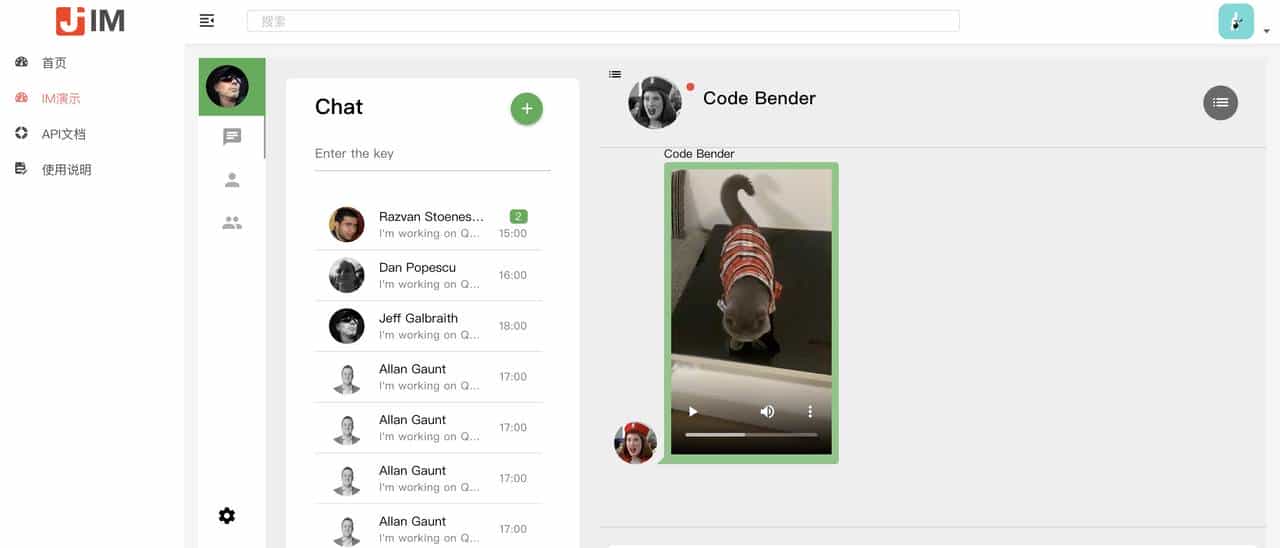This screenshot has width=1280, height=548.
Task: Open settings with the gear icon
Action: click(227, 516)
